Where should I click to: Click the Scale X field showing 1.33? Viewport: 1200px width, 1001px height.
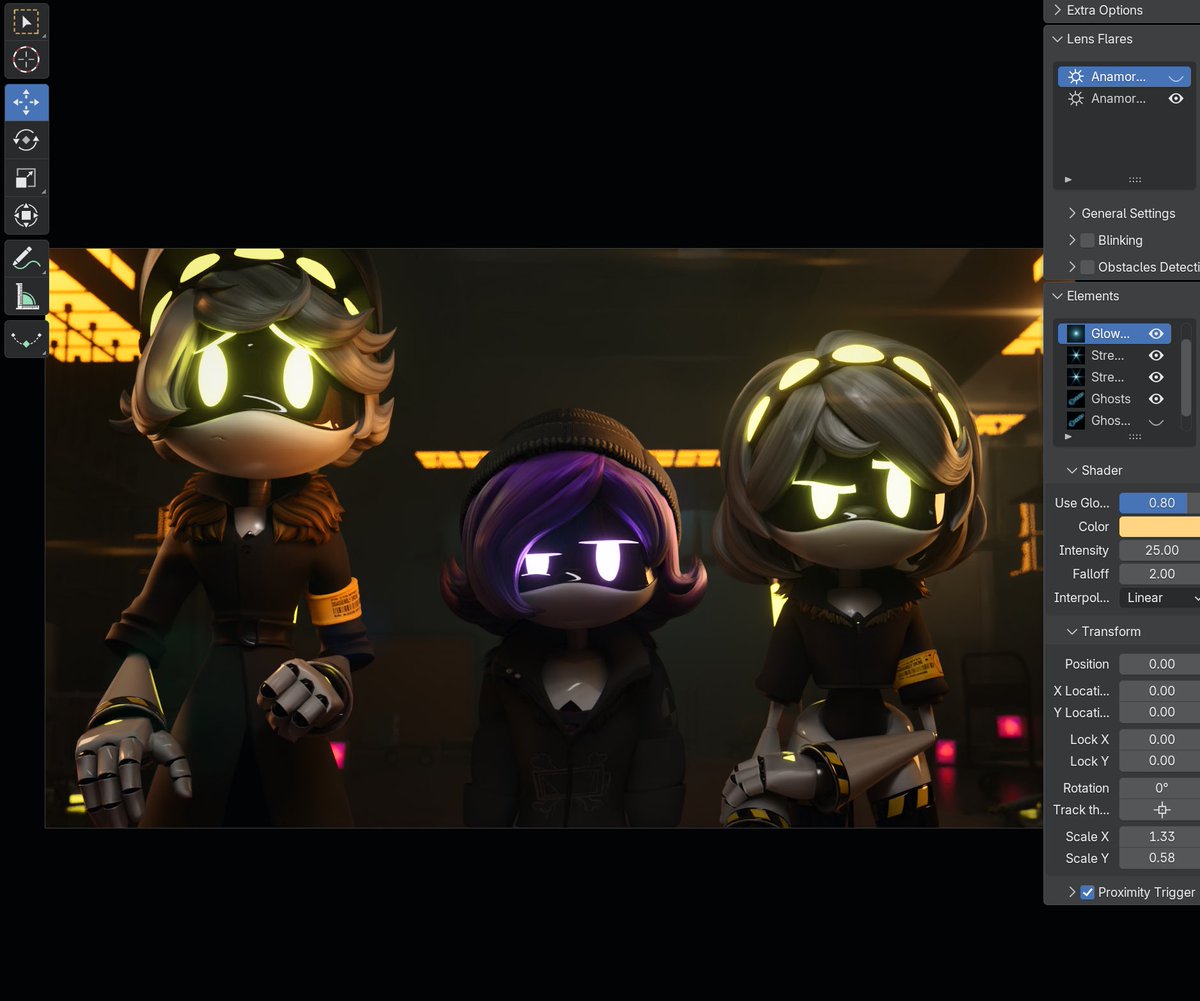[x=1159, y=837]
